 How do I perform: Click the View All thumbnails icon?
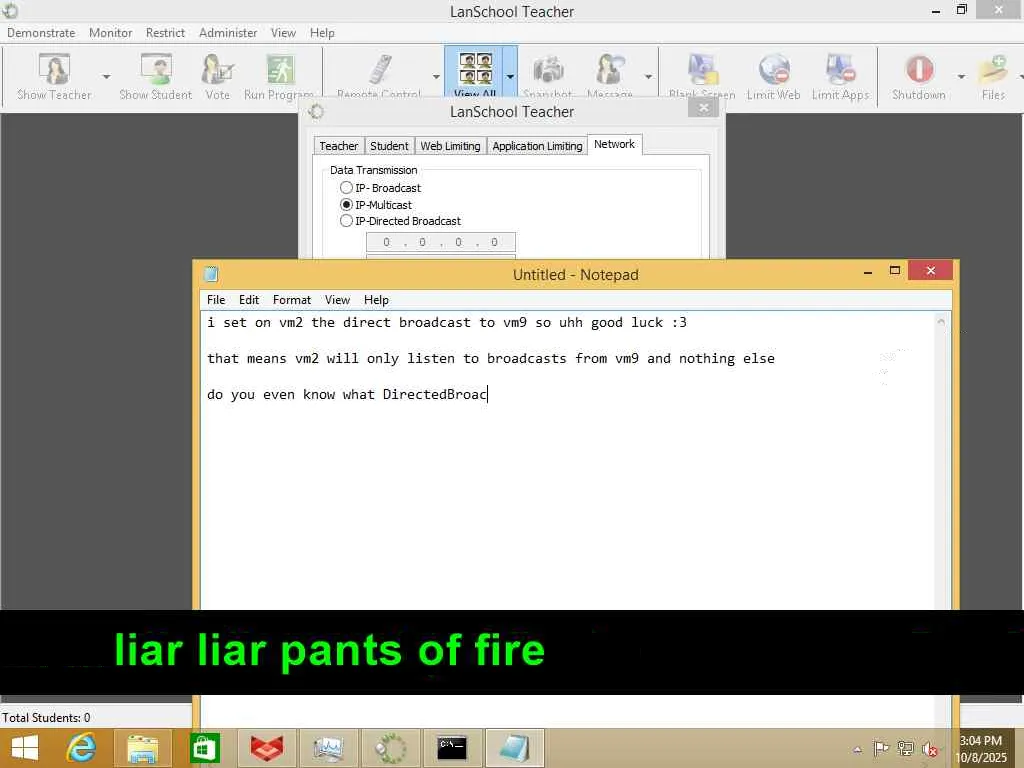[475, 72]
